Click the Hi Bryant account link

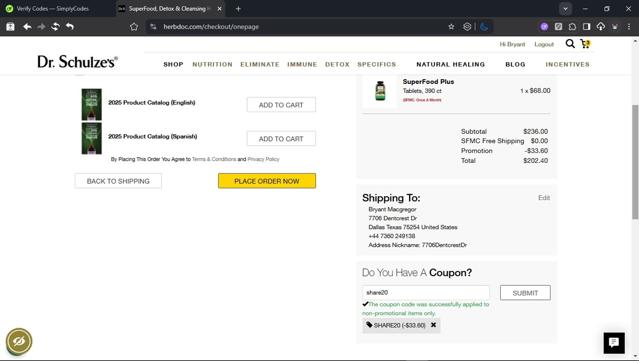(x=512, y=44)
